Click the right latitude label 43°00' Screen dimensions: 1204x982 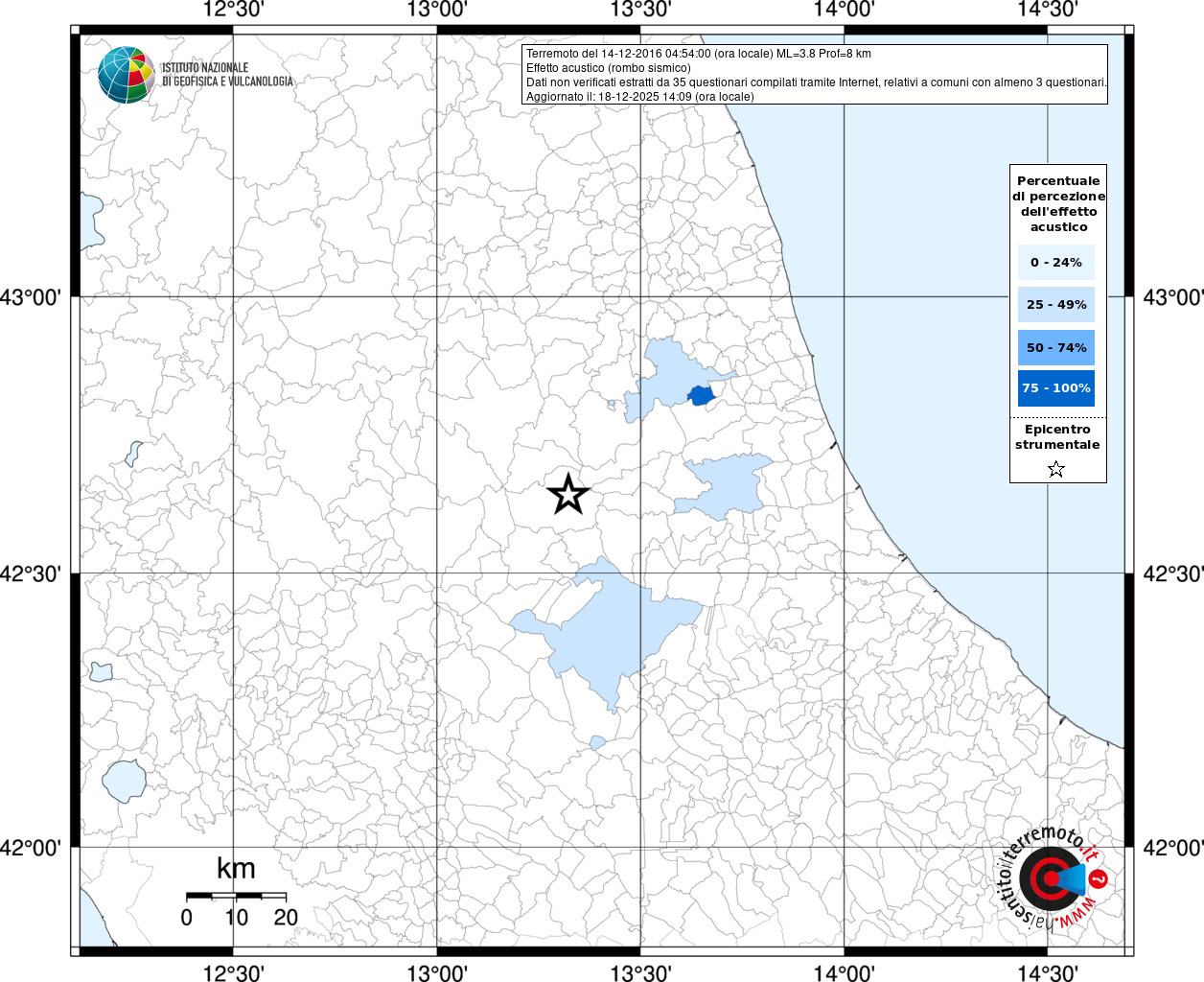[1173, 297]
